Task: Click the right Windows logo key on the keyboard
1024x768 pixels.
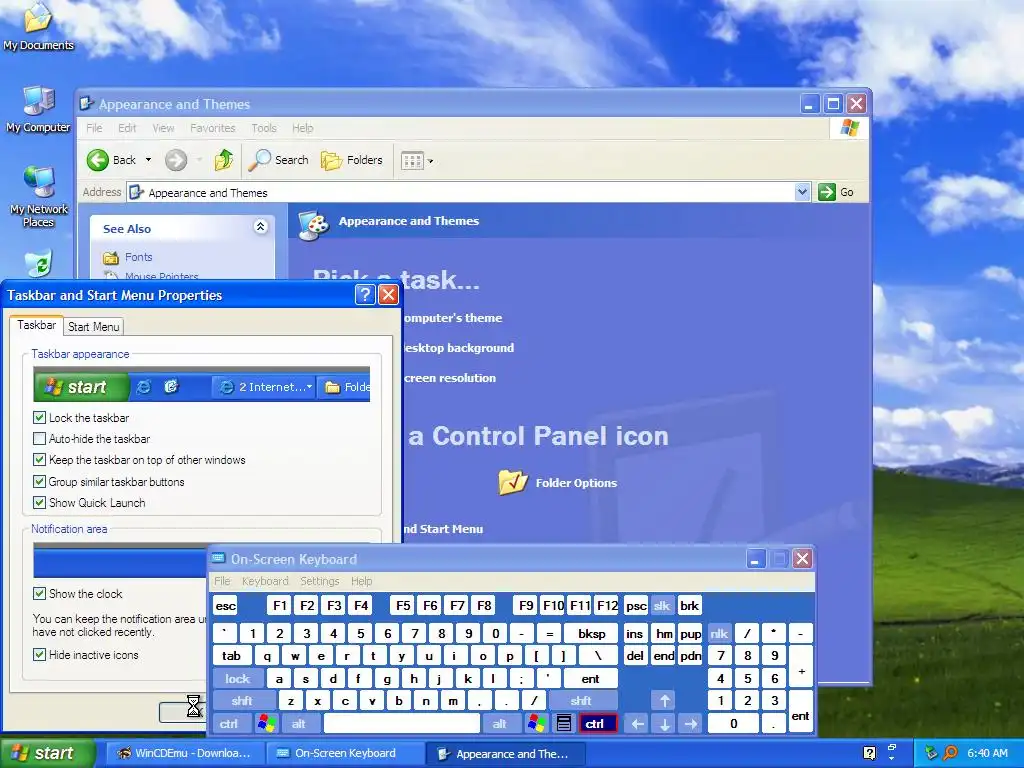Action: (537, 724)
